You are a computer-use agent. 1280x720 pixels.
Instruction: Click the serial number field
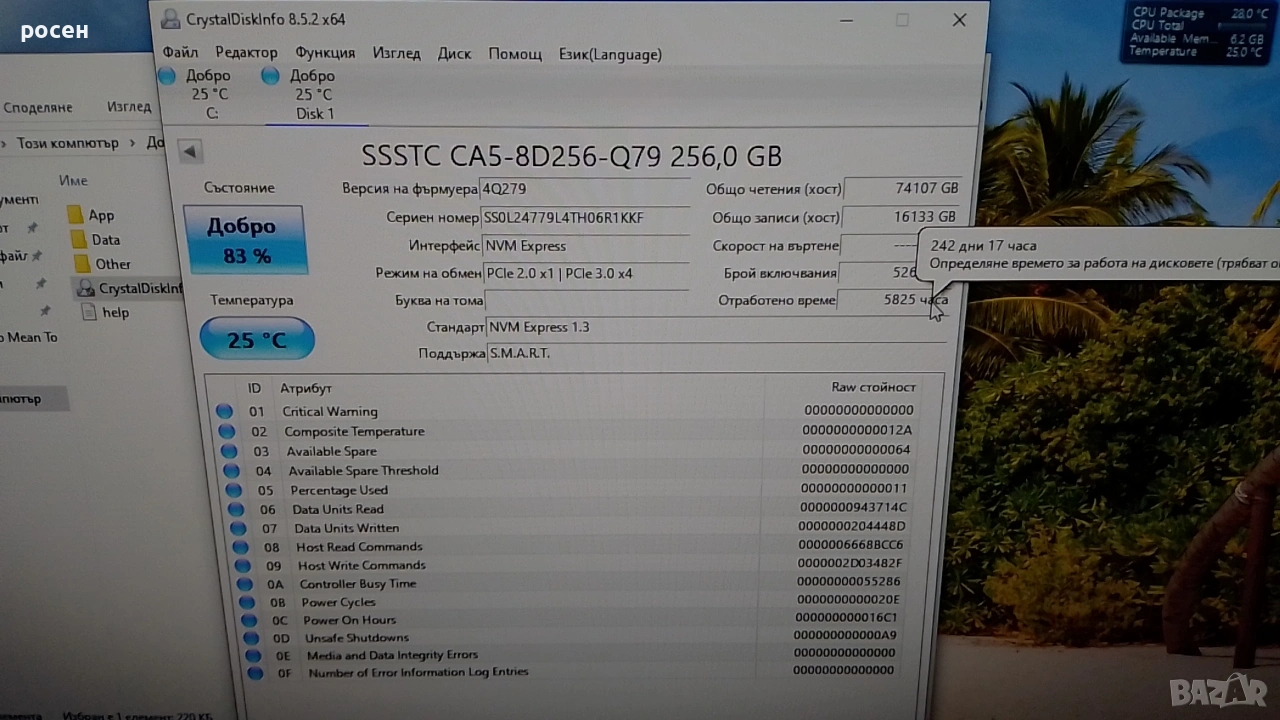[585, 218]
